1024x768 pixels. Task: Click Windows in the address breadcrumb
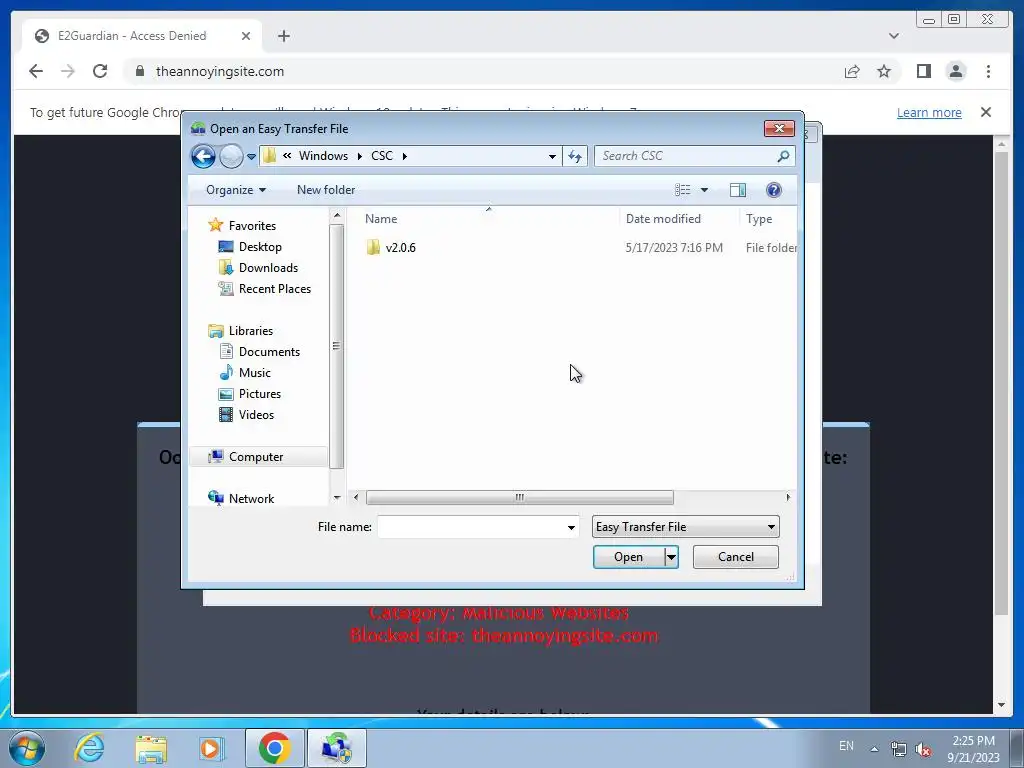pyautogui.click(x=323, y=156)
